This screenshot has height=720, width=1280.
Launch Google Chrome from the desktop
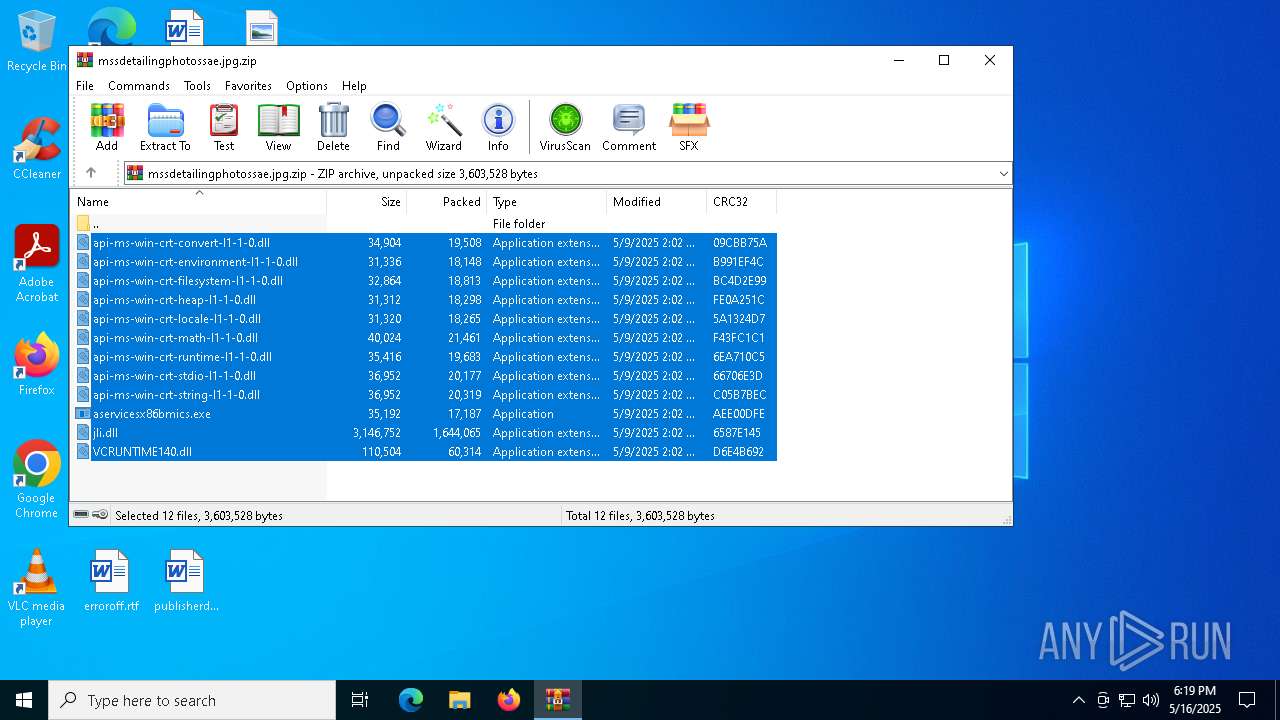coord(37,480)
